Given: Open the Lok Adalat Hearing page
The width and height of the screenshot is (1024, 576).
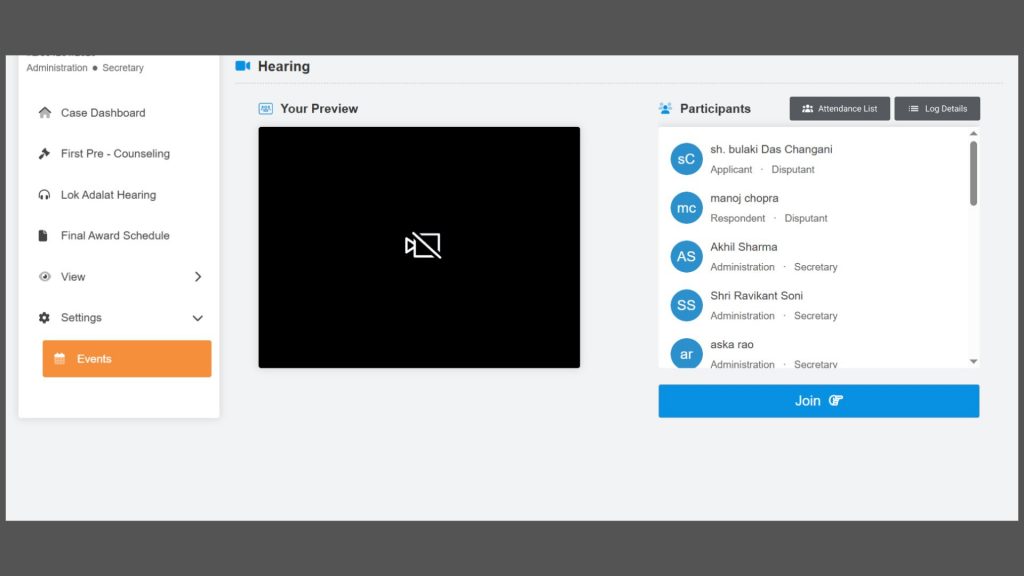Looking at the screenshot, I should coord(108,195).
